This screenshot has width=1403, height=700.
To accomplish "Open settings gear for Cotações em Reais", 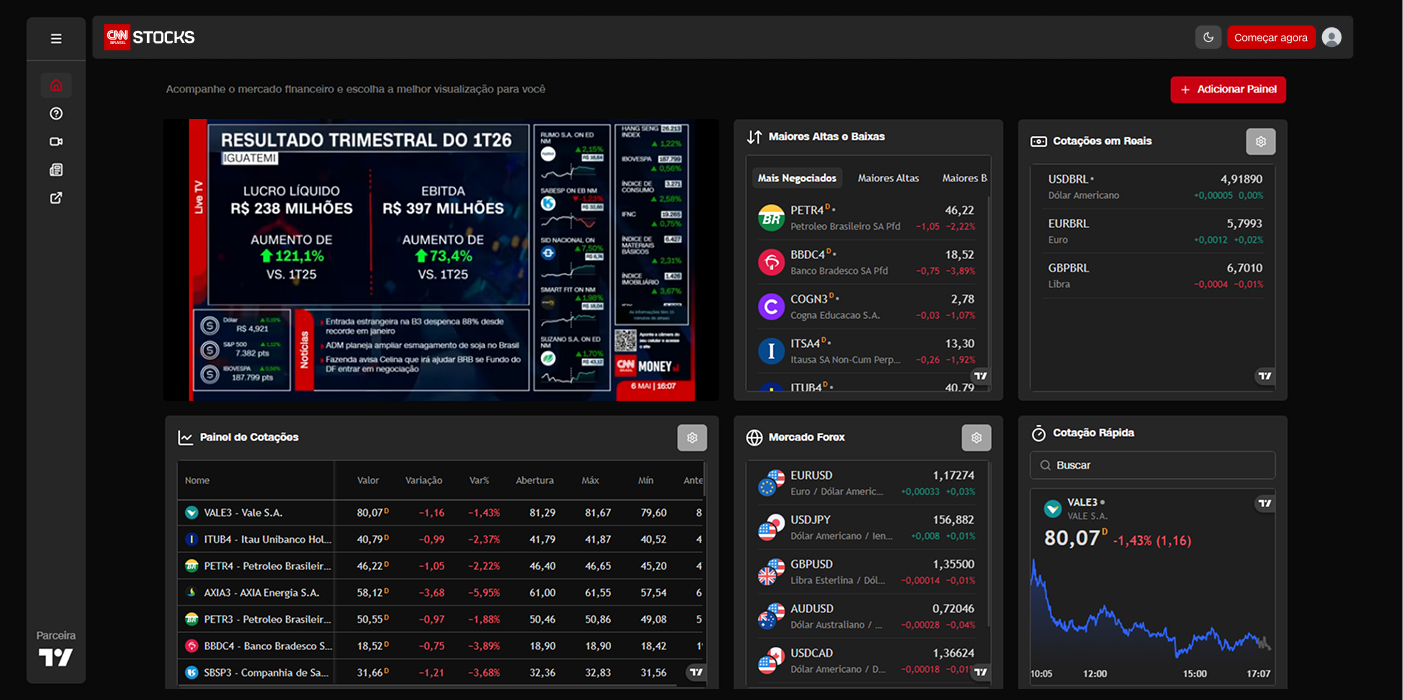I will [x=1261, y=141].
